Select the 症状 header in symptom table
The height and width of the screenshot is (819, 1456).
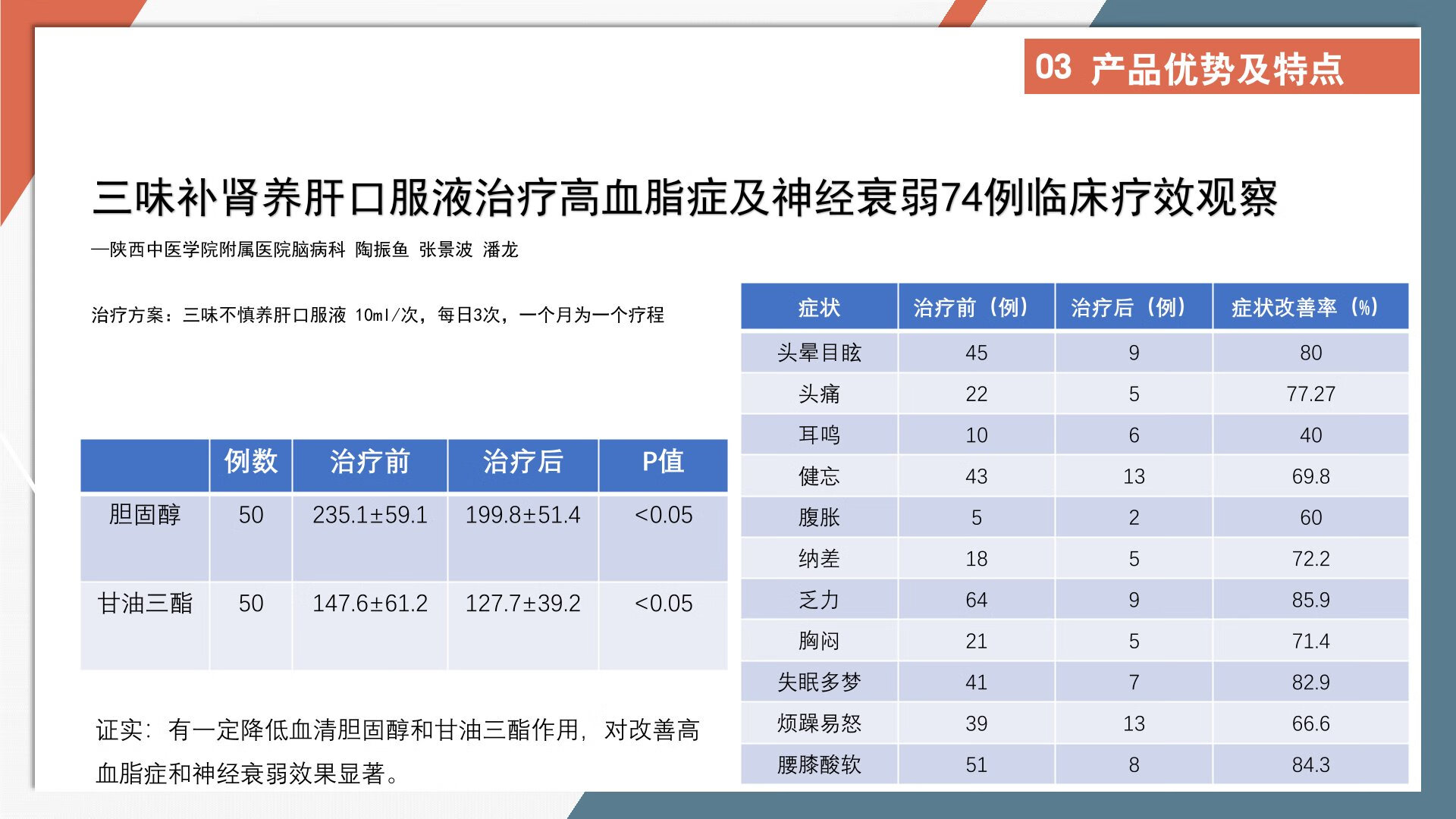(819, 308)
